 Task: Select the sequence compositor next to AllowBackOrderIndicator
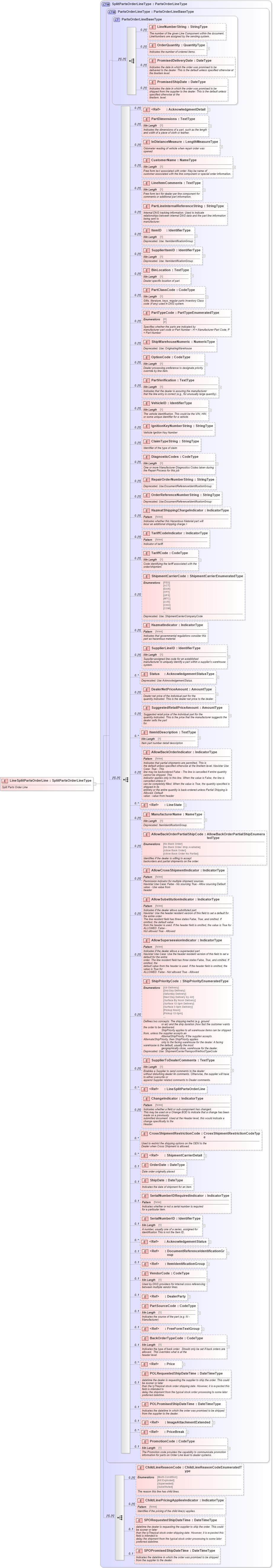click(126, 779)
